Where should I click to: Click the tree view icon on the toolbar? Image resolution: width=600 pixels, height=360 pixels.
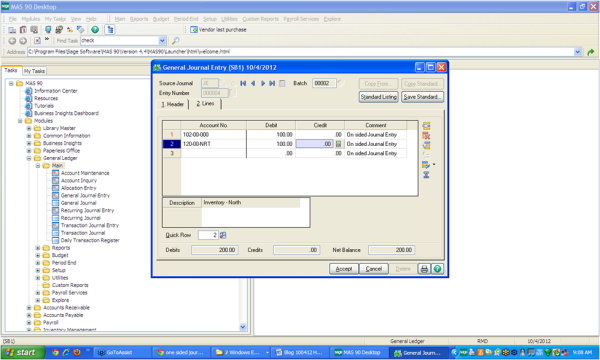(x=110, y=29)
